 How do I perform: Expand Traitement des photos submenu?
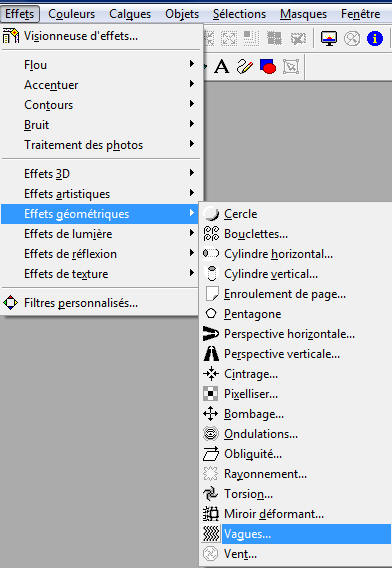(x=100, y=145)
